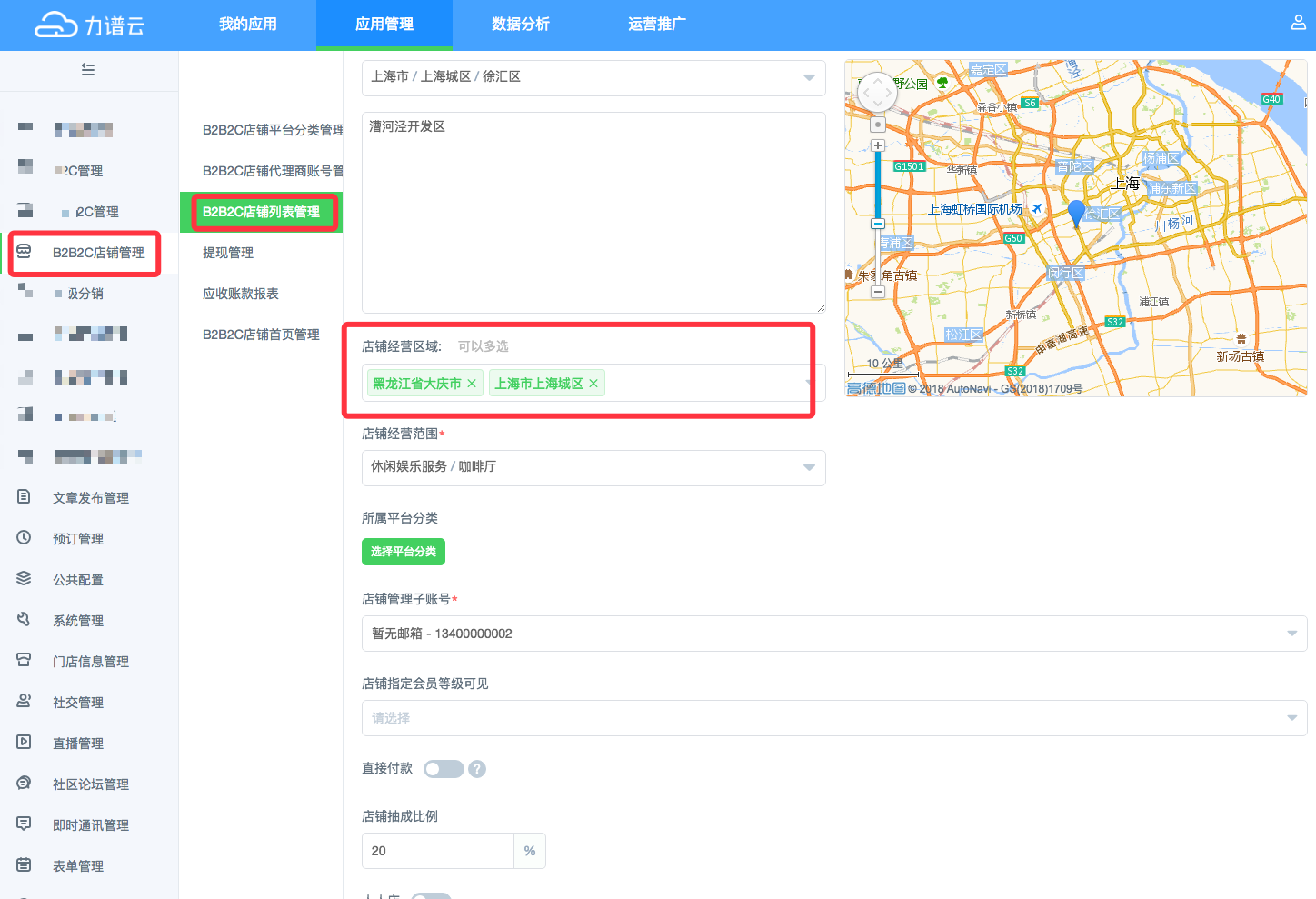Click into the 漕河泾开发区 address textarea
The width and height of the screenshot is (1316, 899).
point(593,213)
